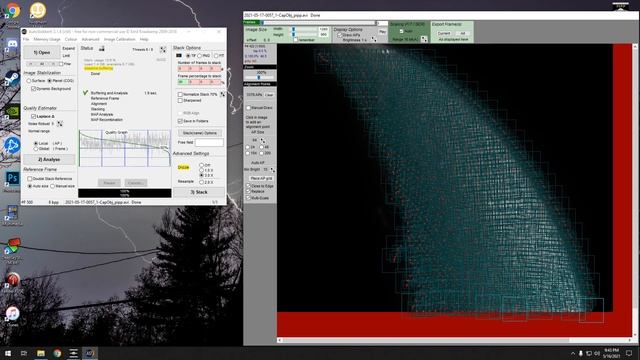Toggle the Auto scaling checkbox
640x360 pixels.
tap(401, 31)
